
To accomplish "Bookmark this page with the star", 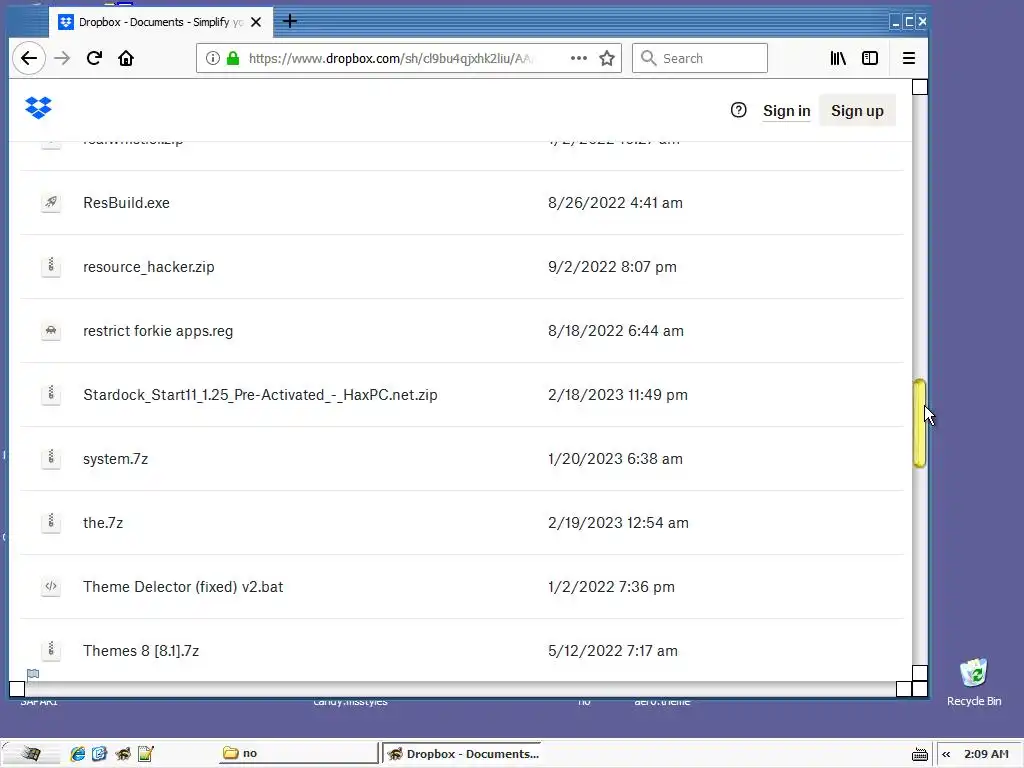I will pos(607,58).
